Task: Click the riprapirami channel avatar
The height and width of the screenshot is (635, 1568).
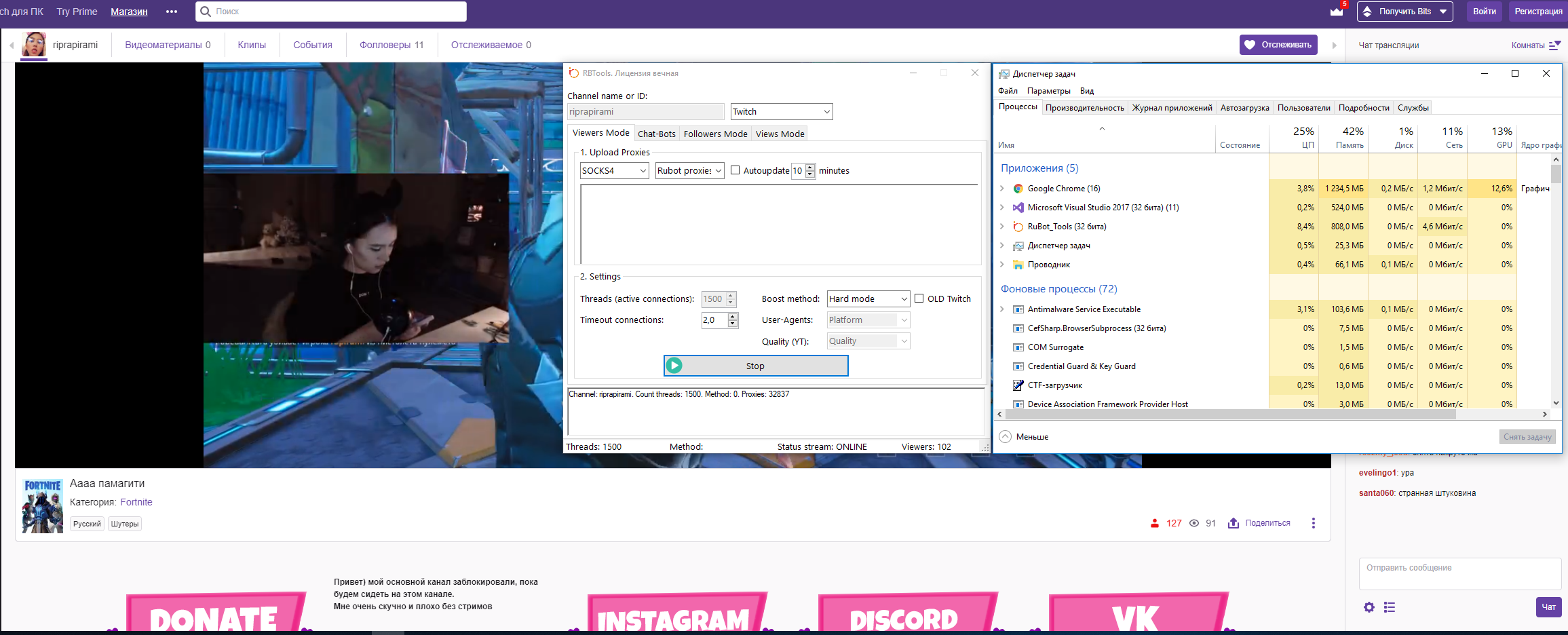Action: [34, 45]
